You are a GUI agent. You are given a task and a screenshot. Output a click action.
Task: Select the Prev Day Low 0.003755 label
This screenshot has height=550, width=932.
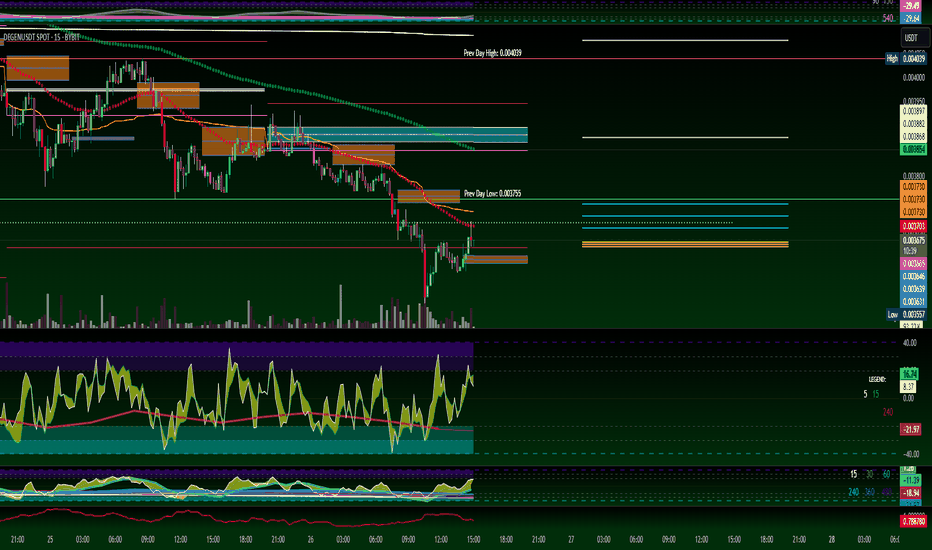(492, 193)
